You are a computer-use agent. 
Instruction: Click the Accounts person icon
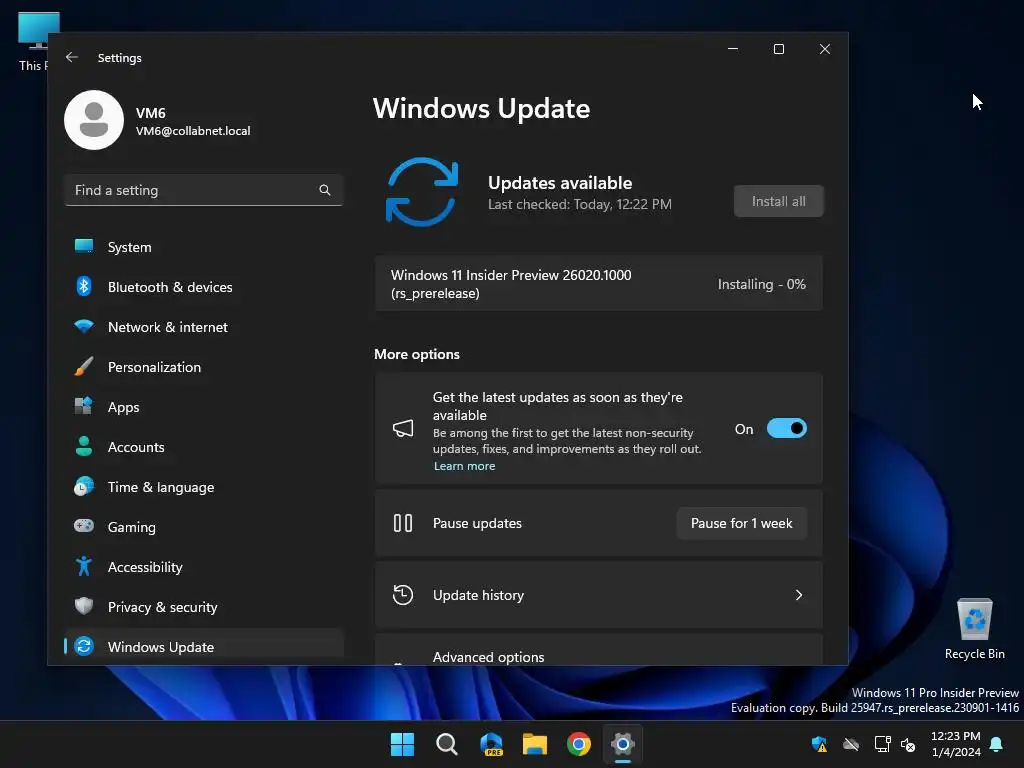(x=84, y=446)
